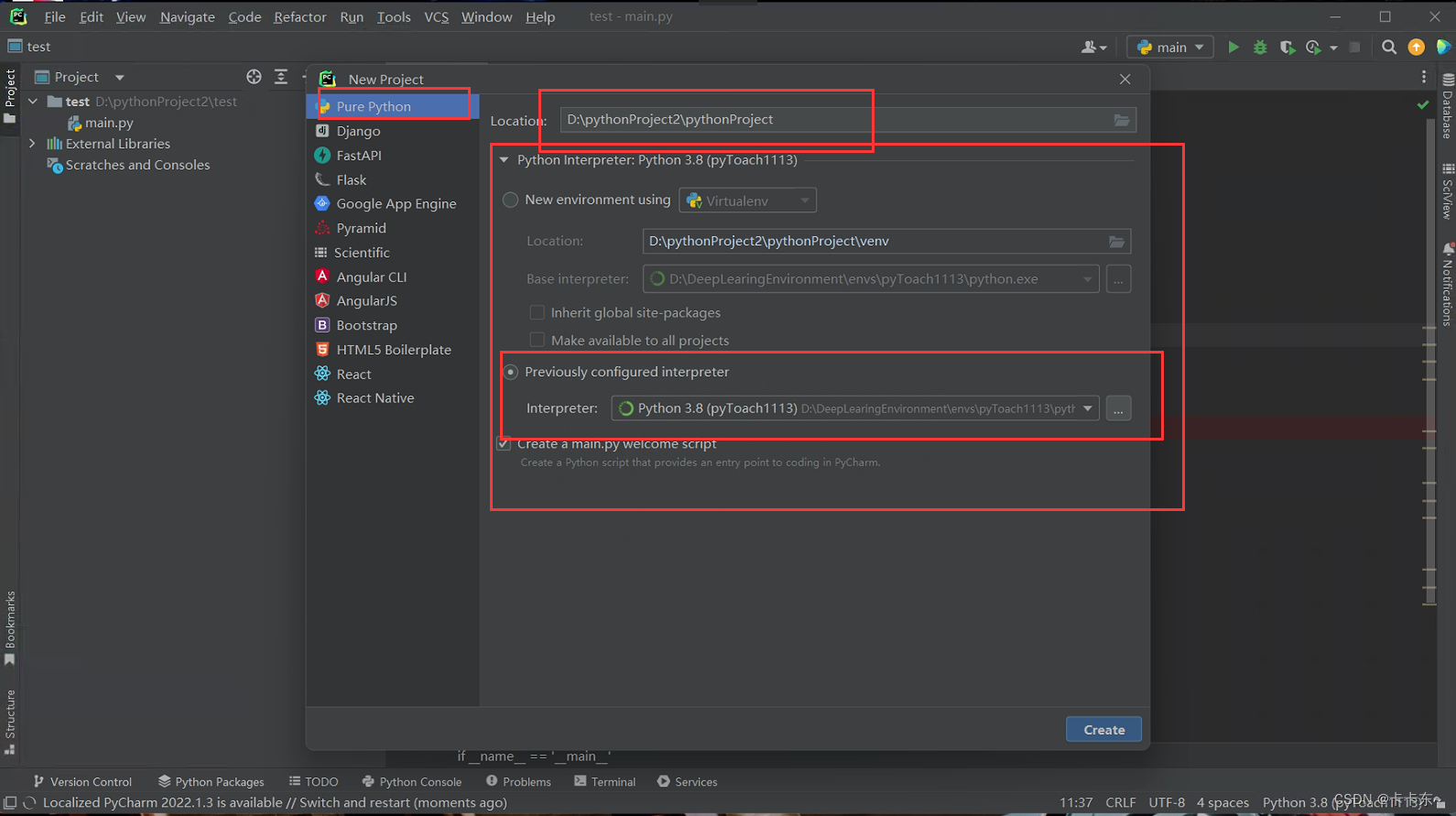Viewport: 1456px width, 816px height.
Task: Open the Terminal tool tab
Action: click(x=605, y=781)
